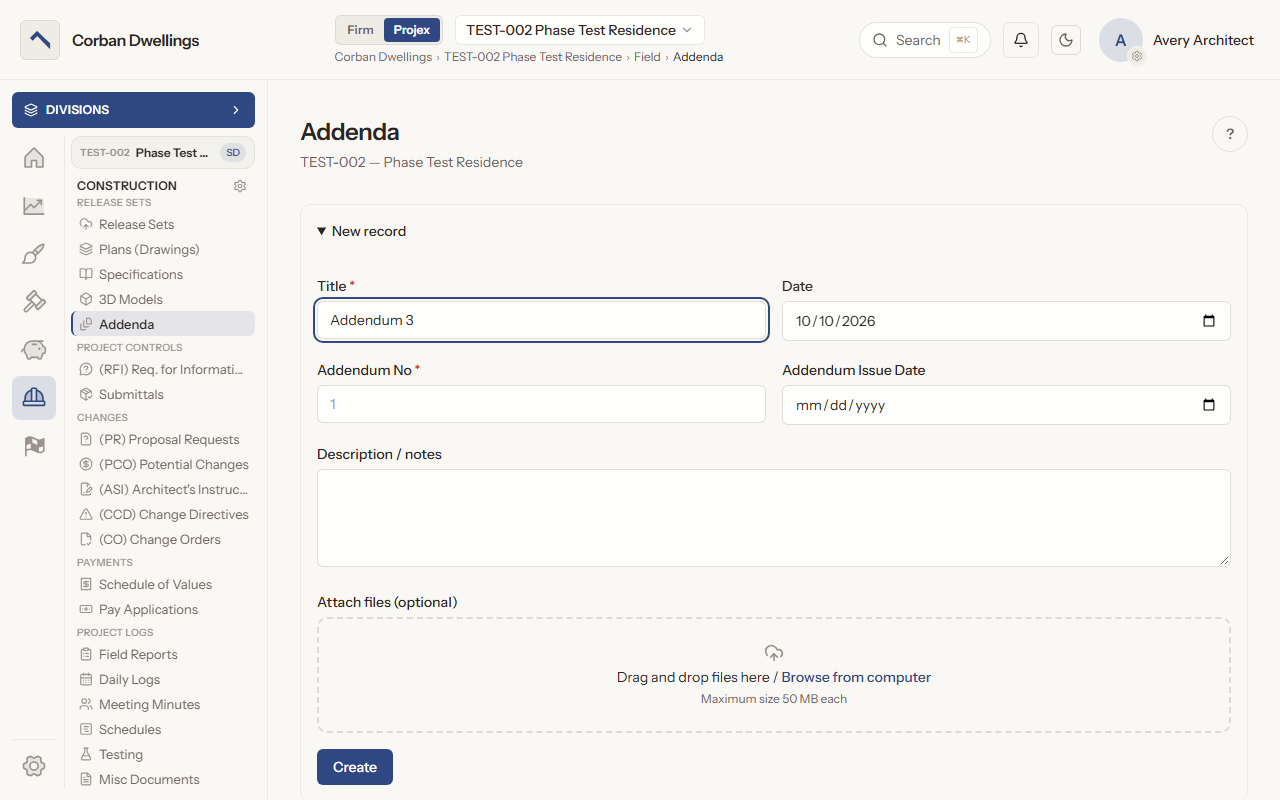Open settings gear at rail bottom
Screen dimensions: 1280x800
[x=34, y=766]
